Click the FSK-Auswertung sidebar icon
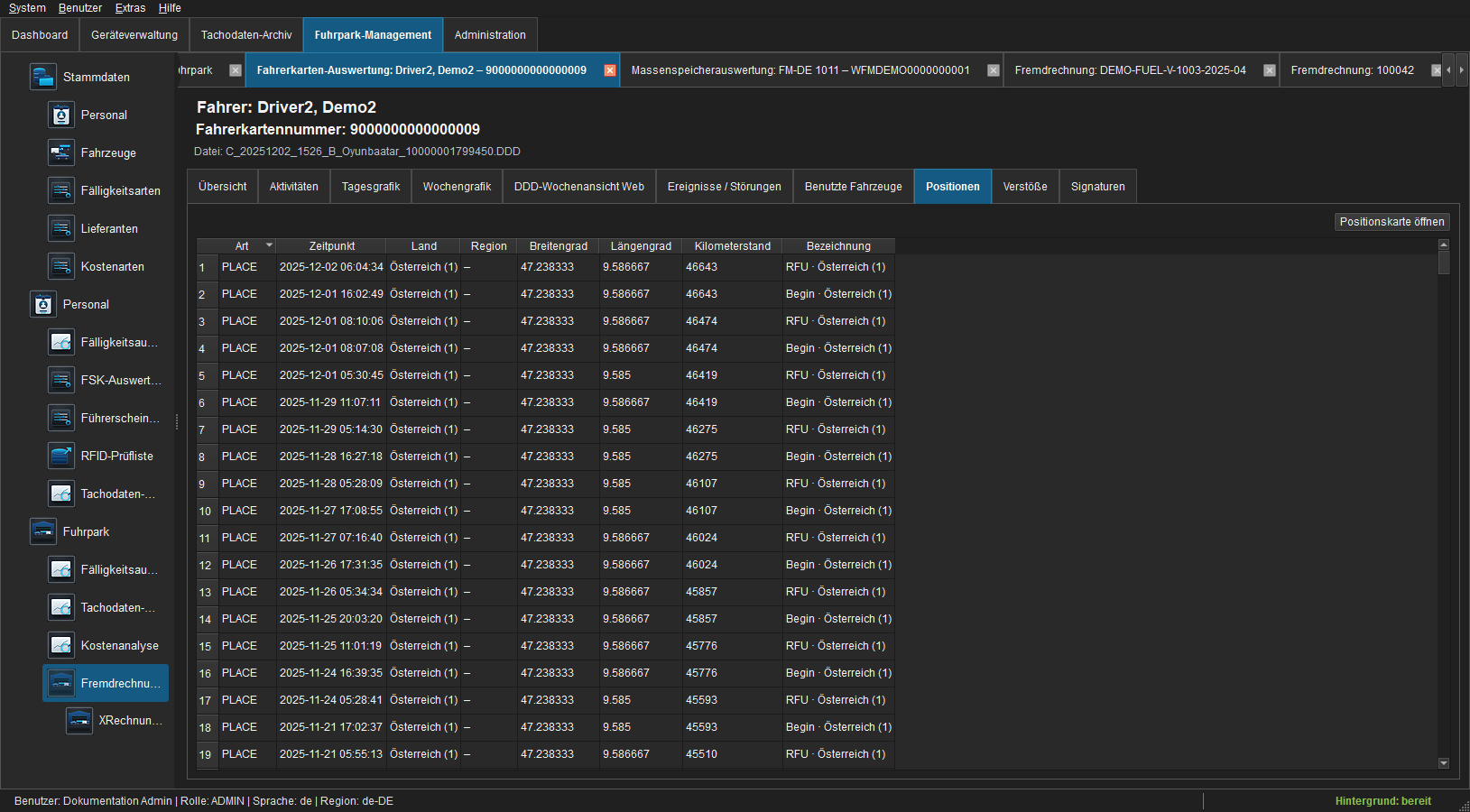Viewport: 1470px width, 812px height. [x=60, y=380]
